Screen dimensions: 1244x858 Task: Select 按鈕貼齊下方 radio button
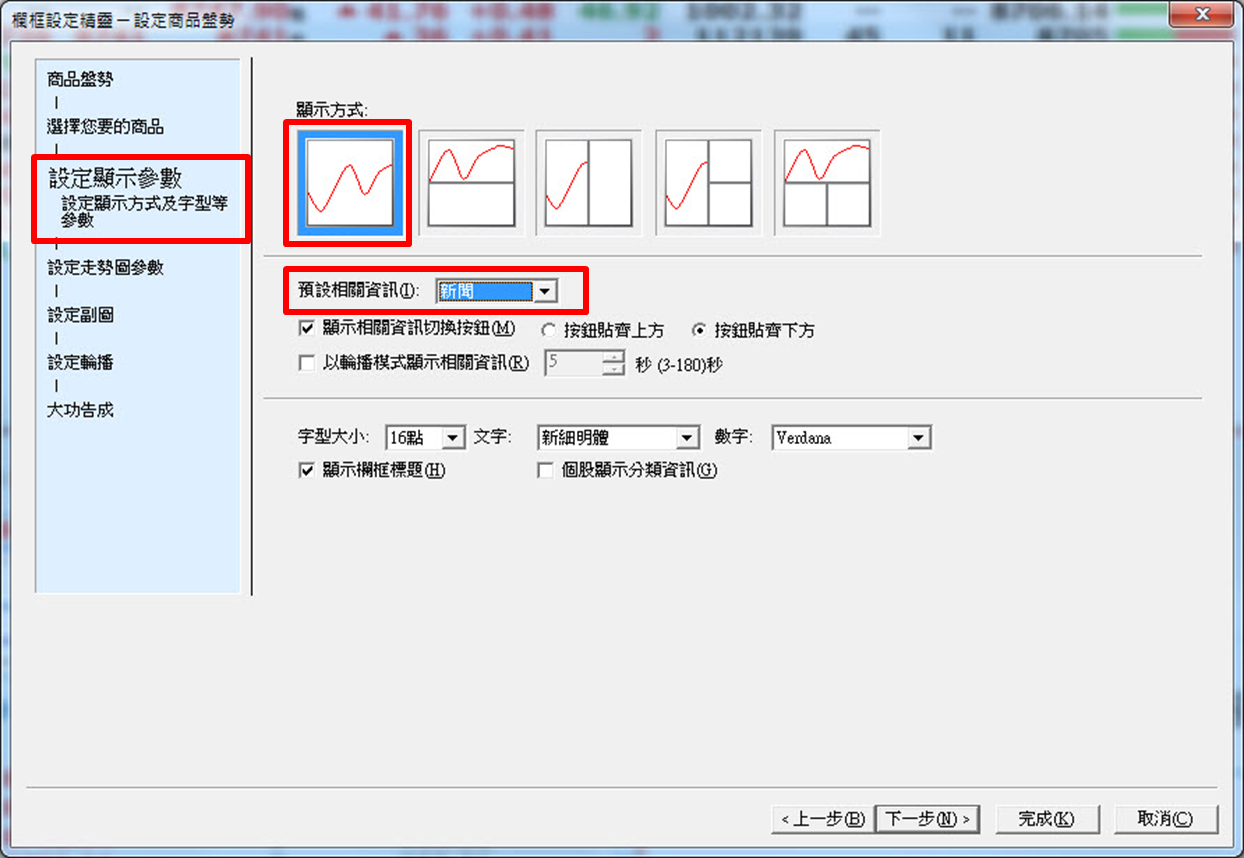(x=699, y=330)
